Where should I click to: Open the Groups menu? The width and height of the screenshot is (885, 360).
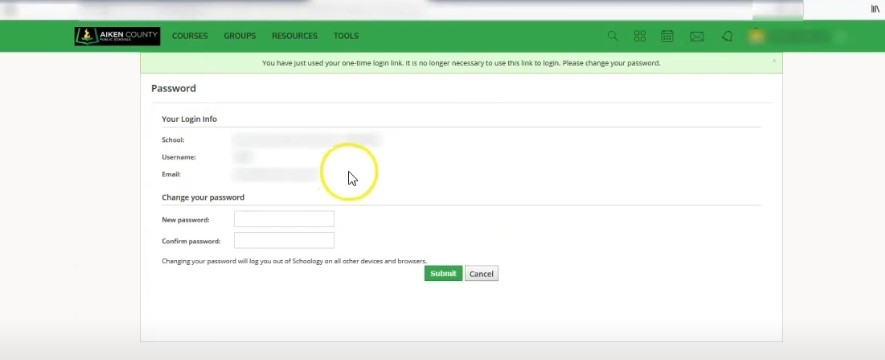click(x=239, y=36)
